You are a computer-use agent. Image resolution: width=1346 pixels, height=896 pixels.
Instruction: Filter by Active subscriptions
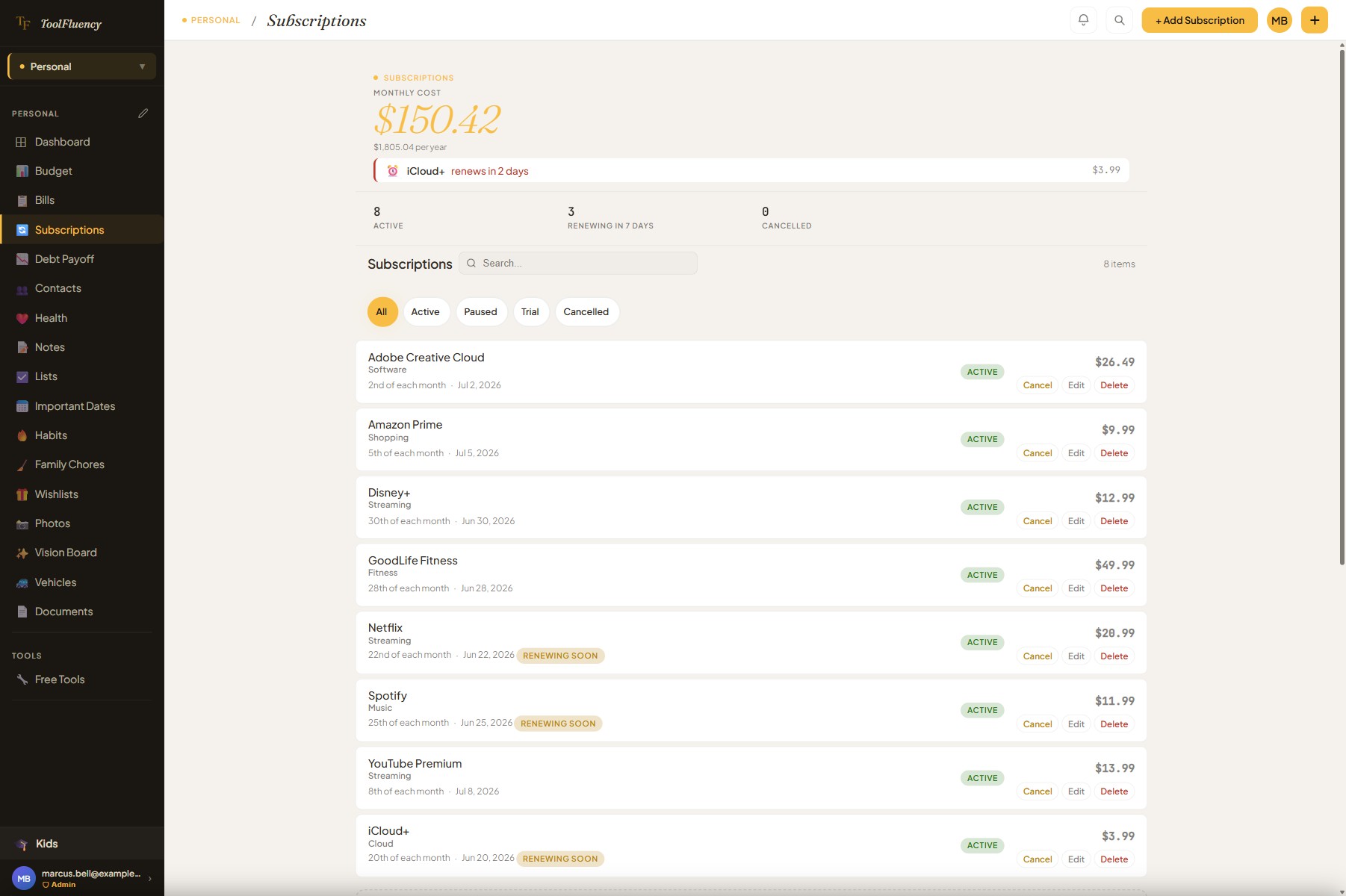click(x=426, y=312)
